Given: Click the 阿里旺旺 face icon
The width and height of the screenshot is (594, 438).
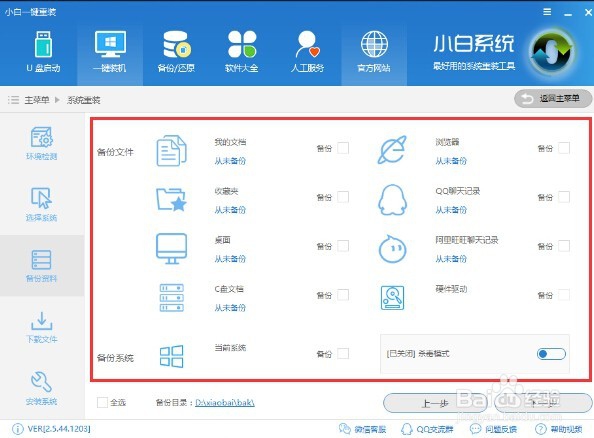Looking at the screenshot, I should coord(392,249).
